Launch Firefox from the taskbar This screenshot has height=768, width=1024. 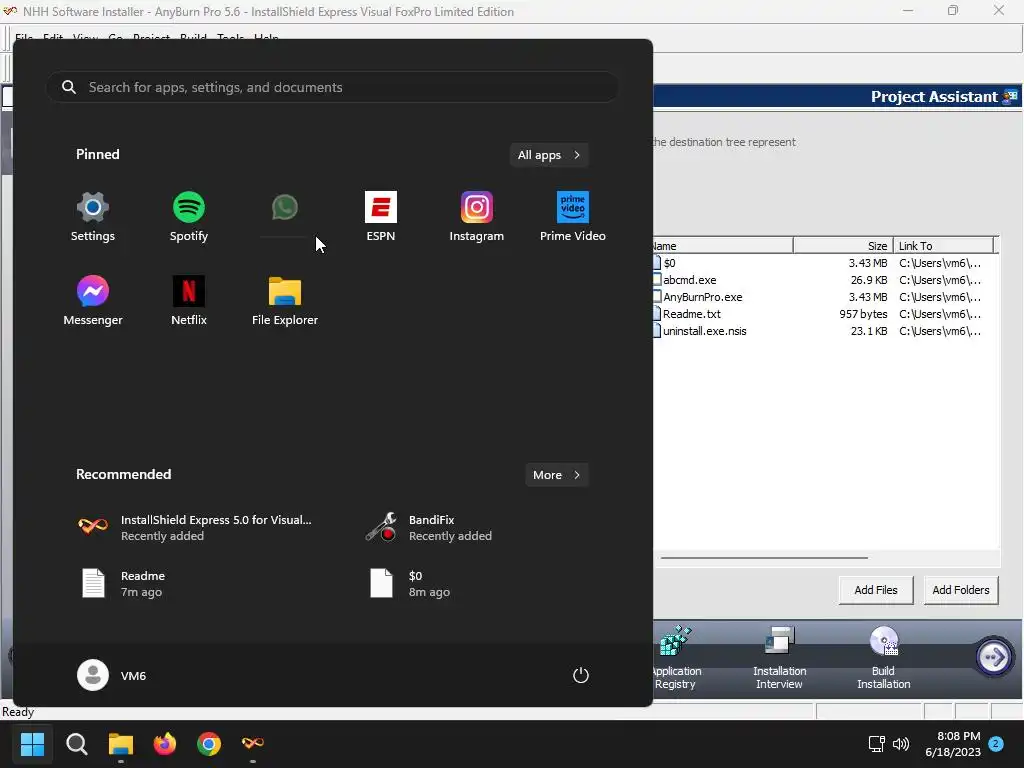[x=165, y=744]
